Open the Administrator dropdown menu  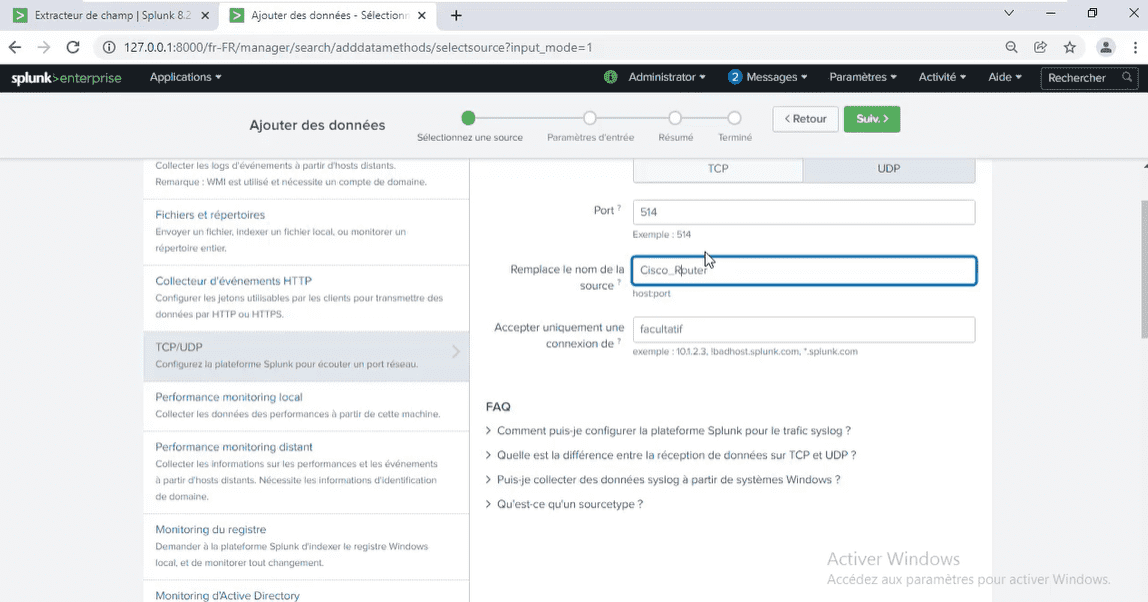click(x=667, y=77)
